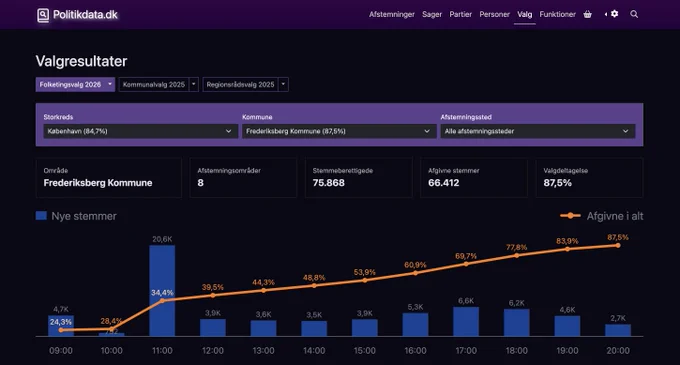Click the 09:00 bar labeled 4,7K

click(x=61, y=326)
